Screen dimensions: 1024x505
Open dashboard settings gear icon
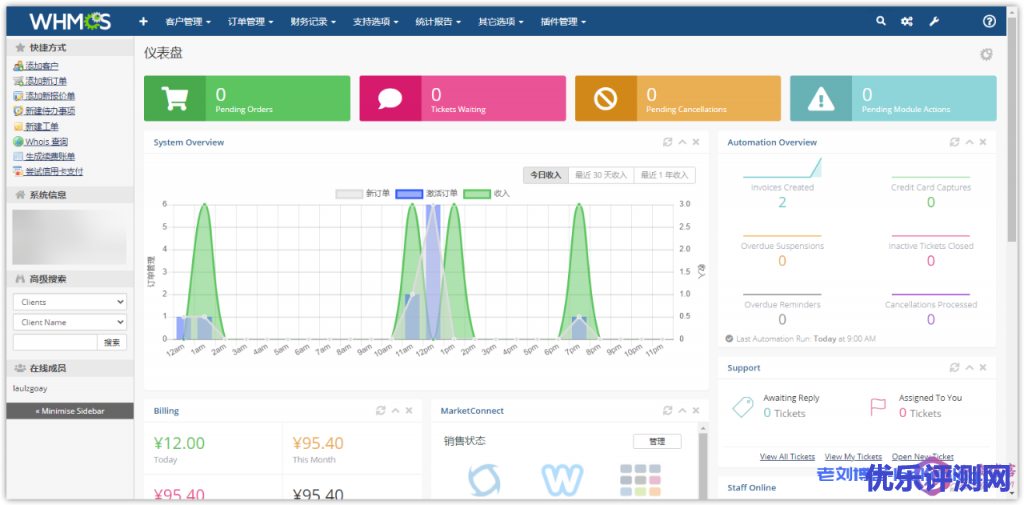[986, 54]
